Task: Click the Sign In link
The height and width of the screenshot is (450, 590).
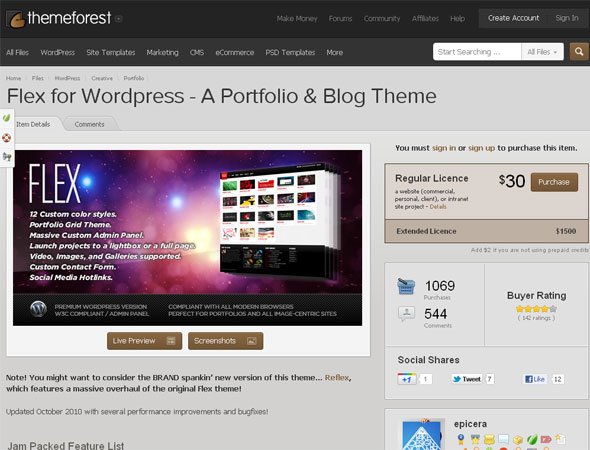Action: pyautogui.click(x=567, y=18)
